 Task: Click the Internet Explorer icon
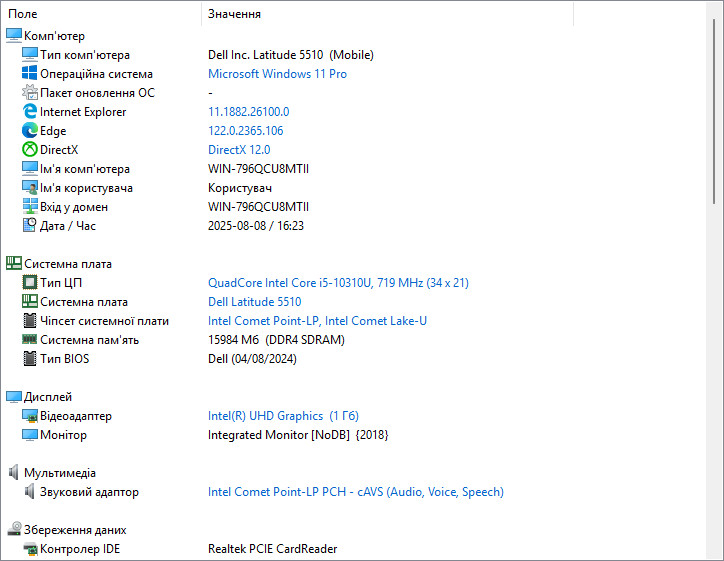click(30, 111)
